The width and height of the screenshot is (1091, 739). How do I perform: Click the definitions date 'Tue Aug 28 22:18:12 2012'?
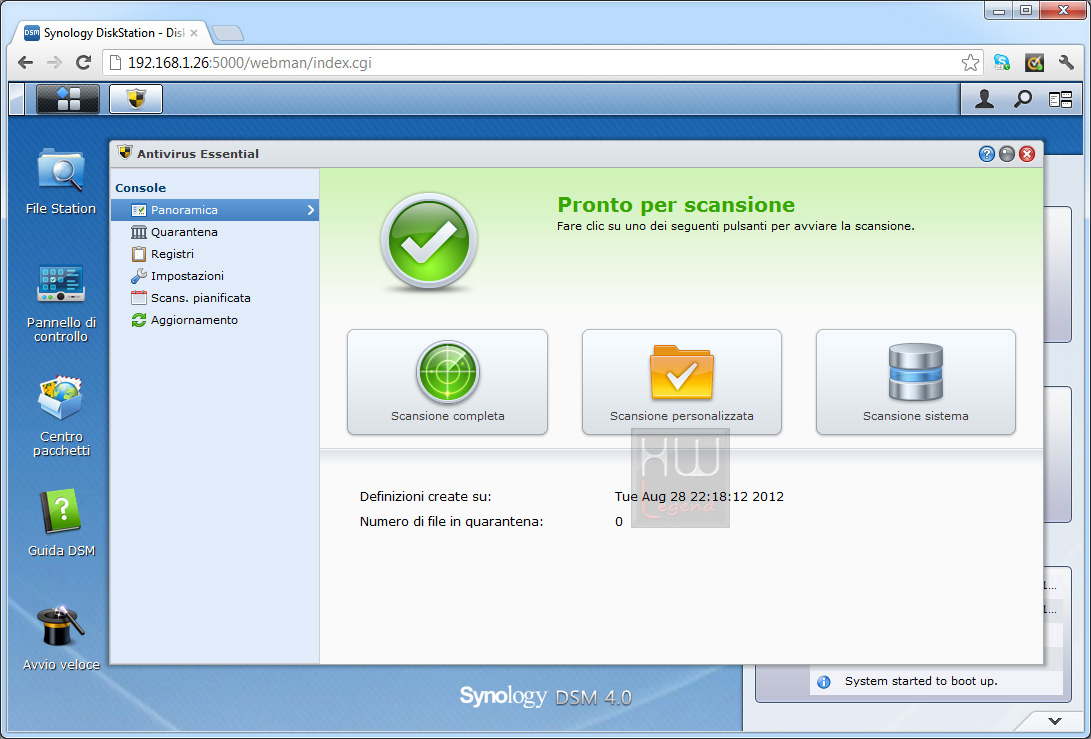coord(699,497)
